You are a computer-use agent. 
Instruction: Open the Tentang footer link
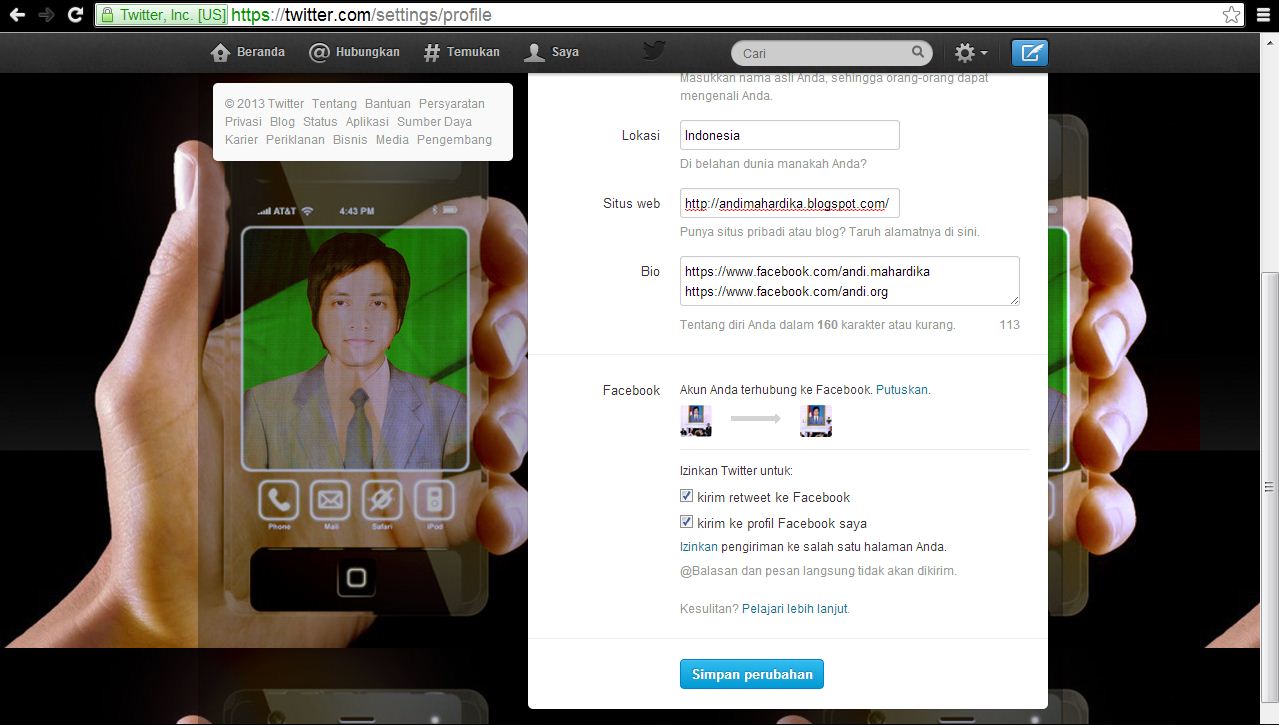(334, 104)
